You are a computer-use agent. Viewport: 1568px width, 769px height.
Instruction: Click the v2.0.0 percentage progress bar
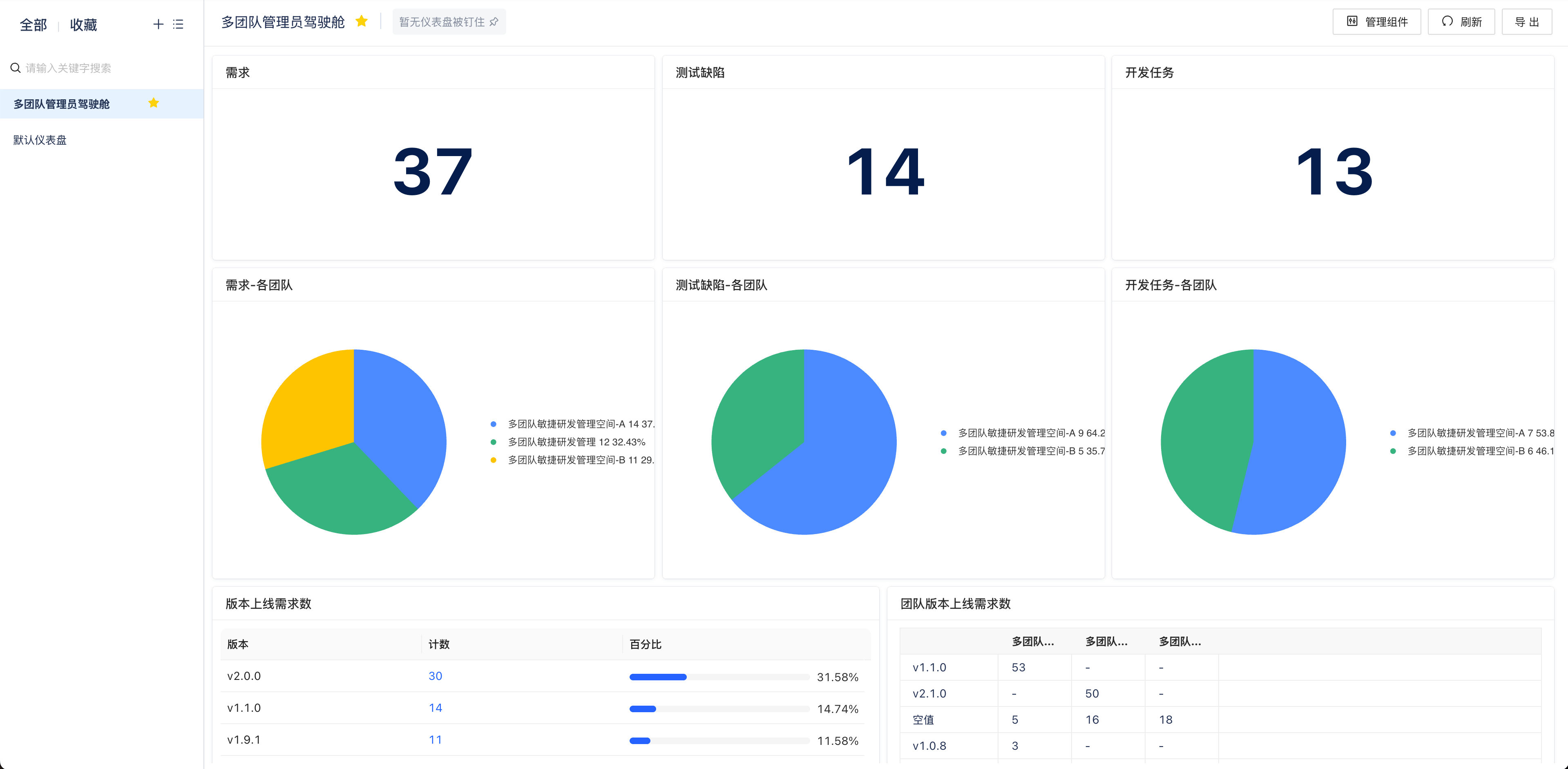click(718, 677)
